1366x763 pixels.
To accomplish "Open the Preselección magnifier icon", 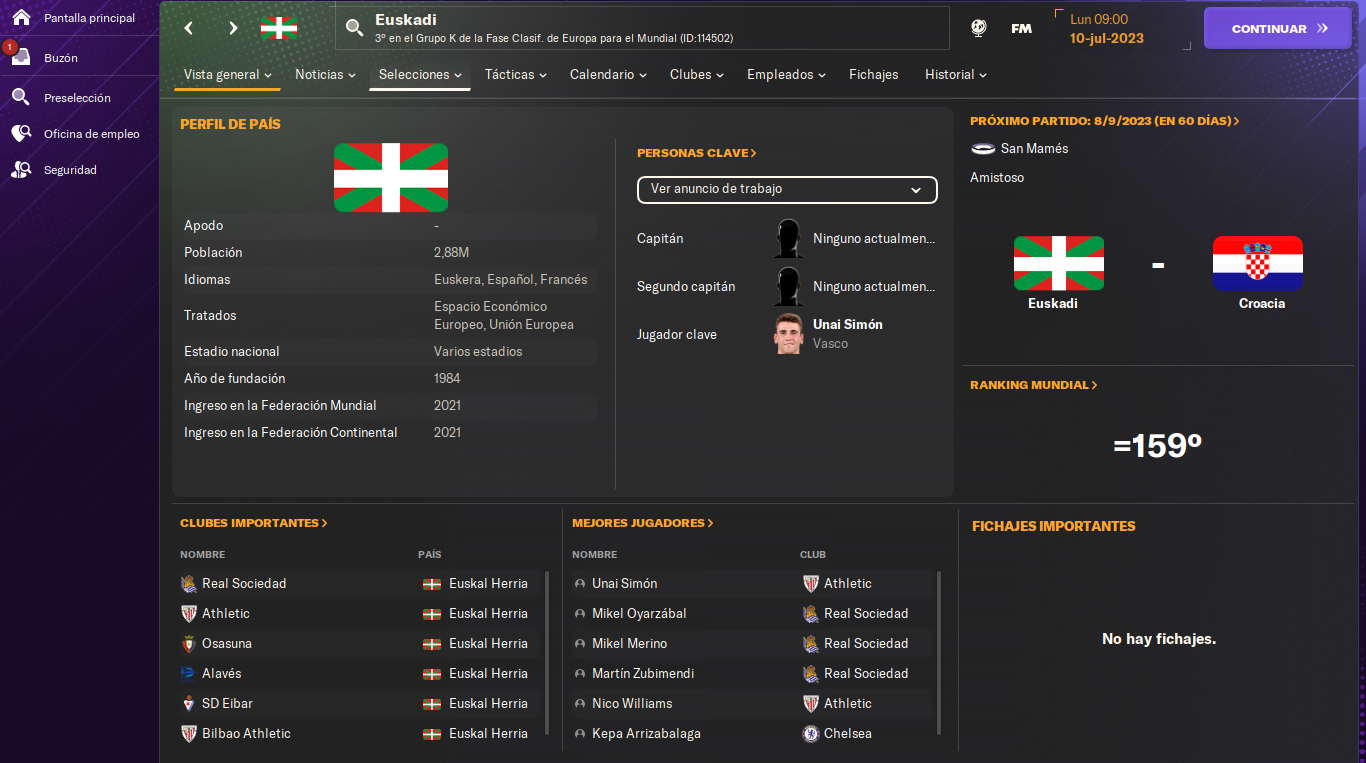I will tap(21, 97).
